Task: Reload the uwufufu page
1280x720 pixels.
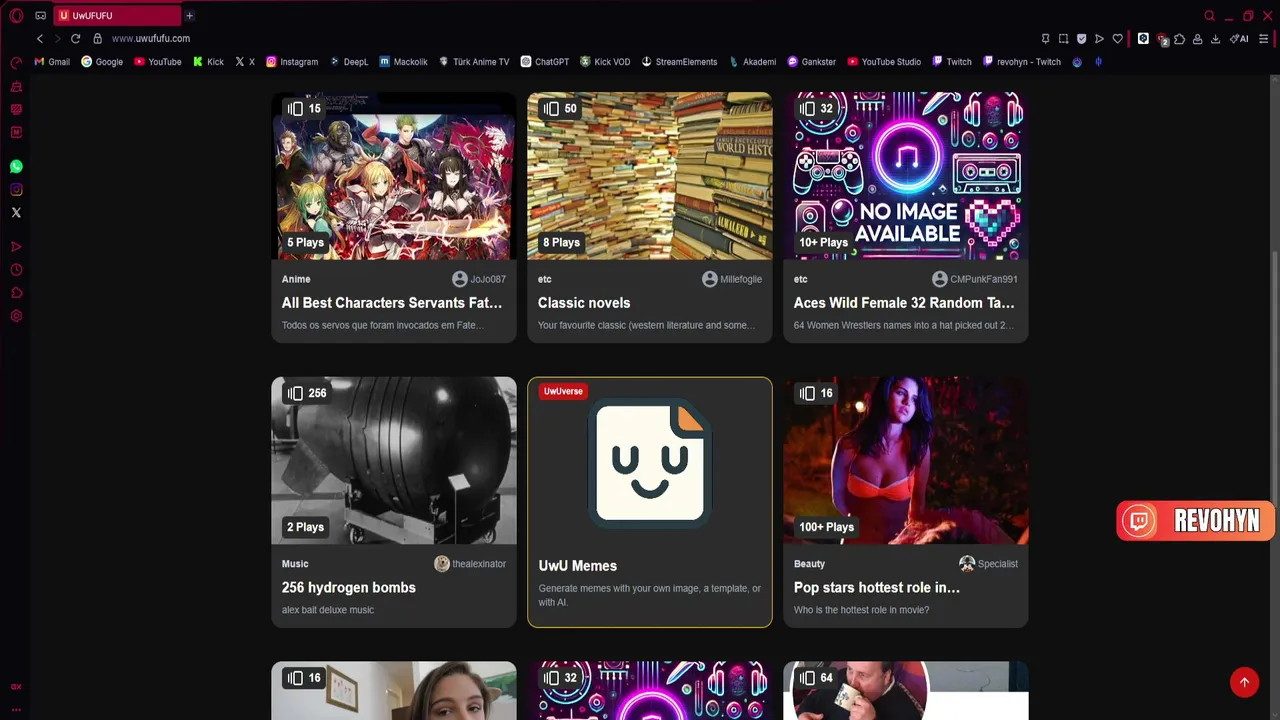Action: tap(75, 38)
